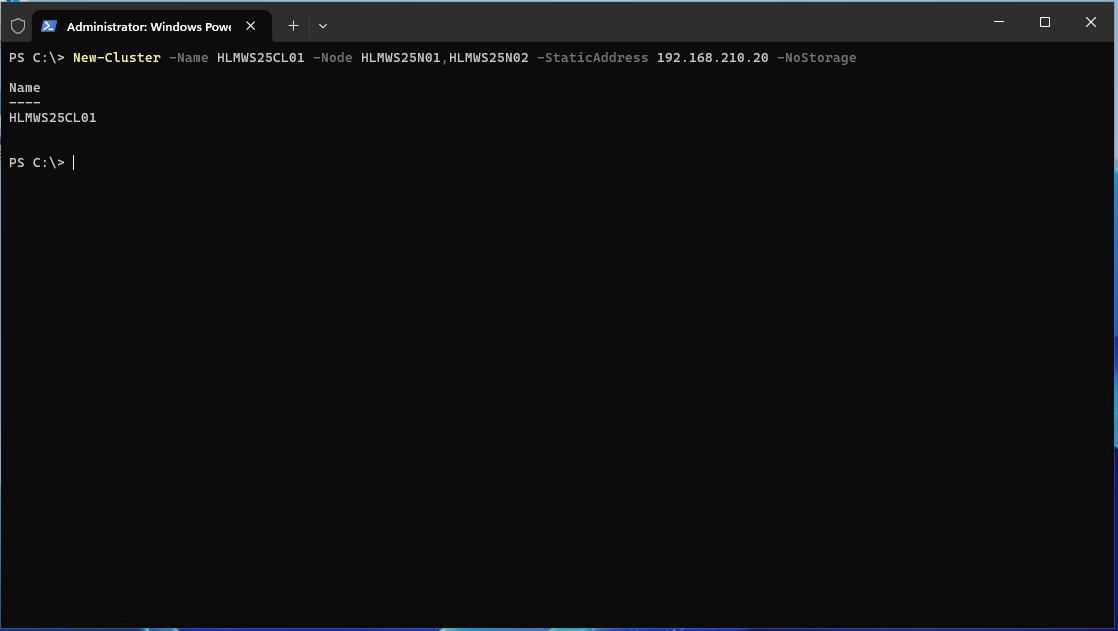
Task: Open a new tab with the plus button
Action: click(293, 26)
